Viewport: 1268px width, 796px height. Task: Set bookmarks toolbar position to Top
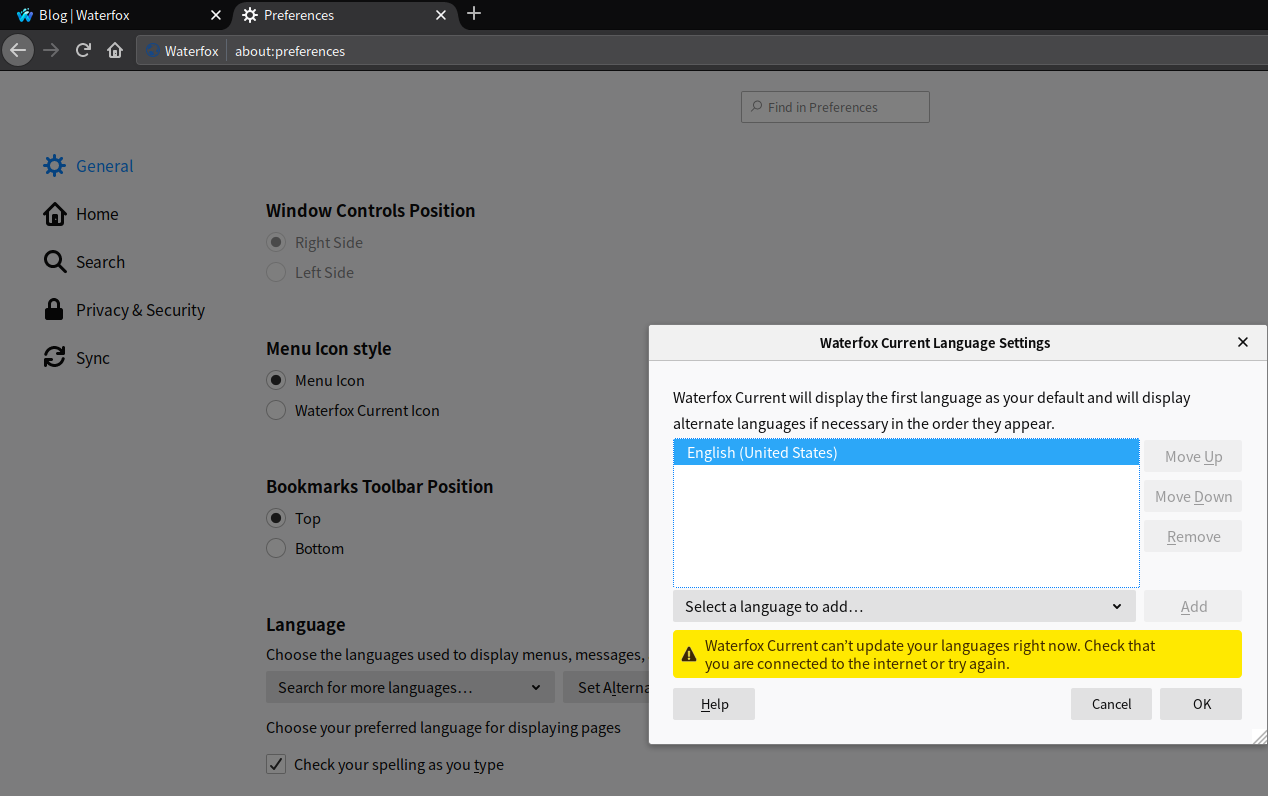(x=276, y=519)
